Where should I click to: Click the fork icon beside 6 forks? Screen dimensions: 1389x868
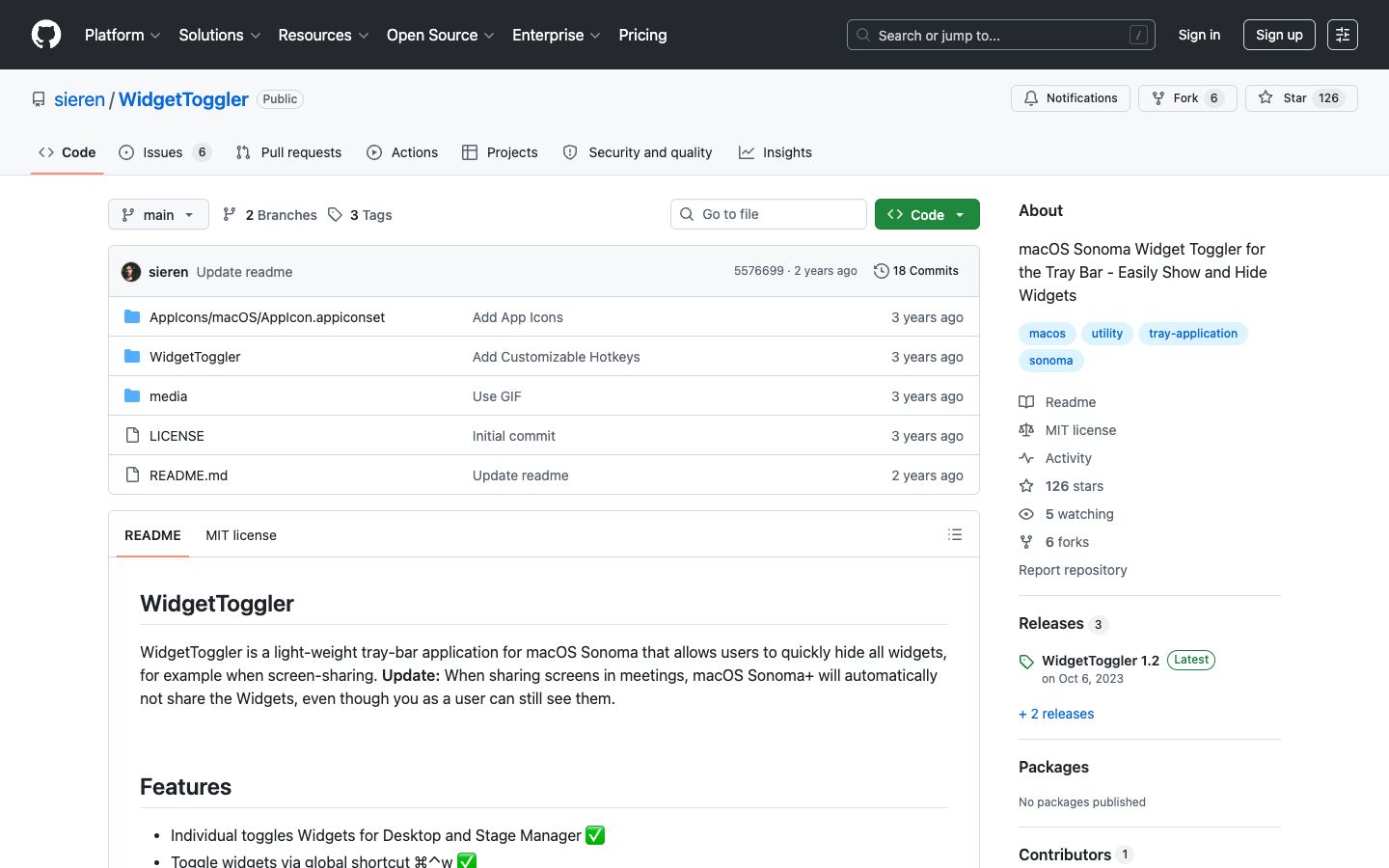[1026, 542]
